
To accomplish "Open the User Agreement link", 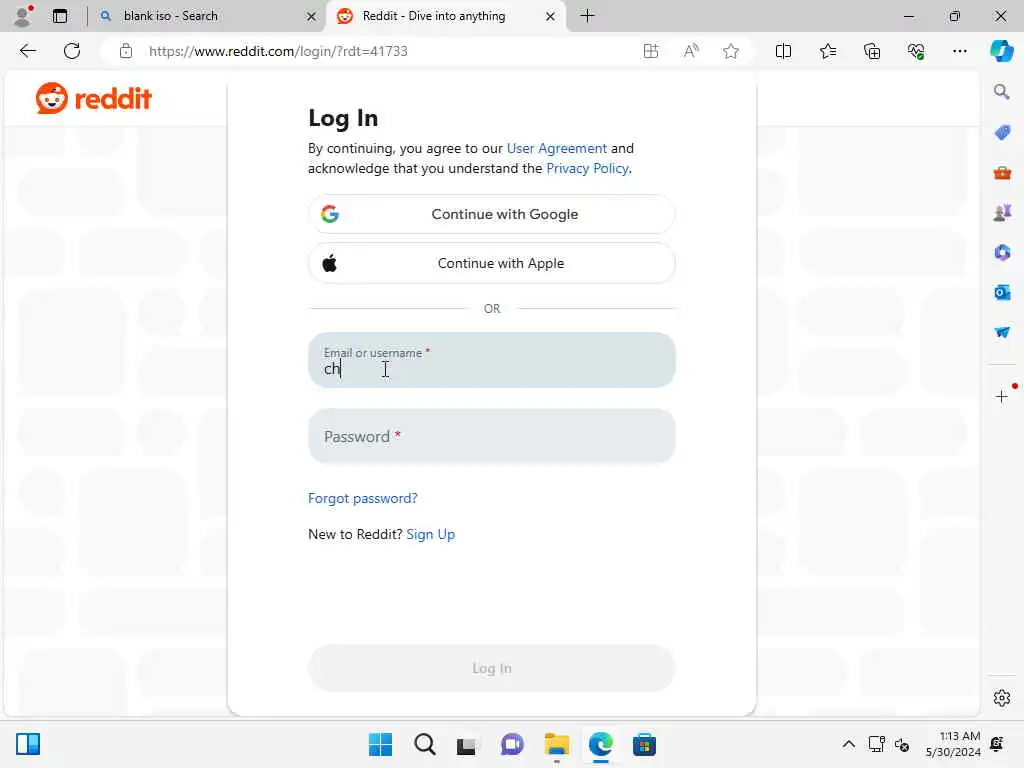I will click(556, 148).
